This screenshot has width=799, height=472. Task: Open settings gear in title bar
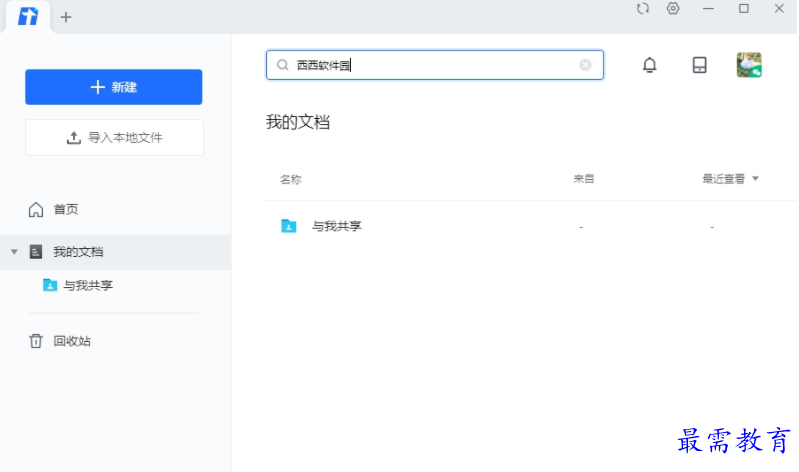pos(673,9)
